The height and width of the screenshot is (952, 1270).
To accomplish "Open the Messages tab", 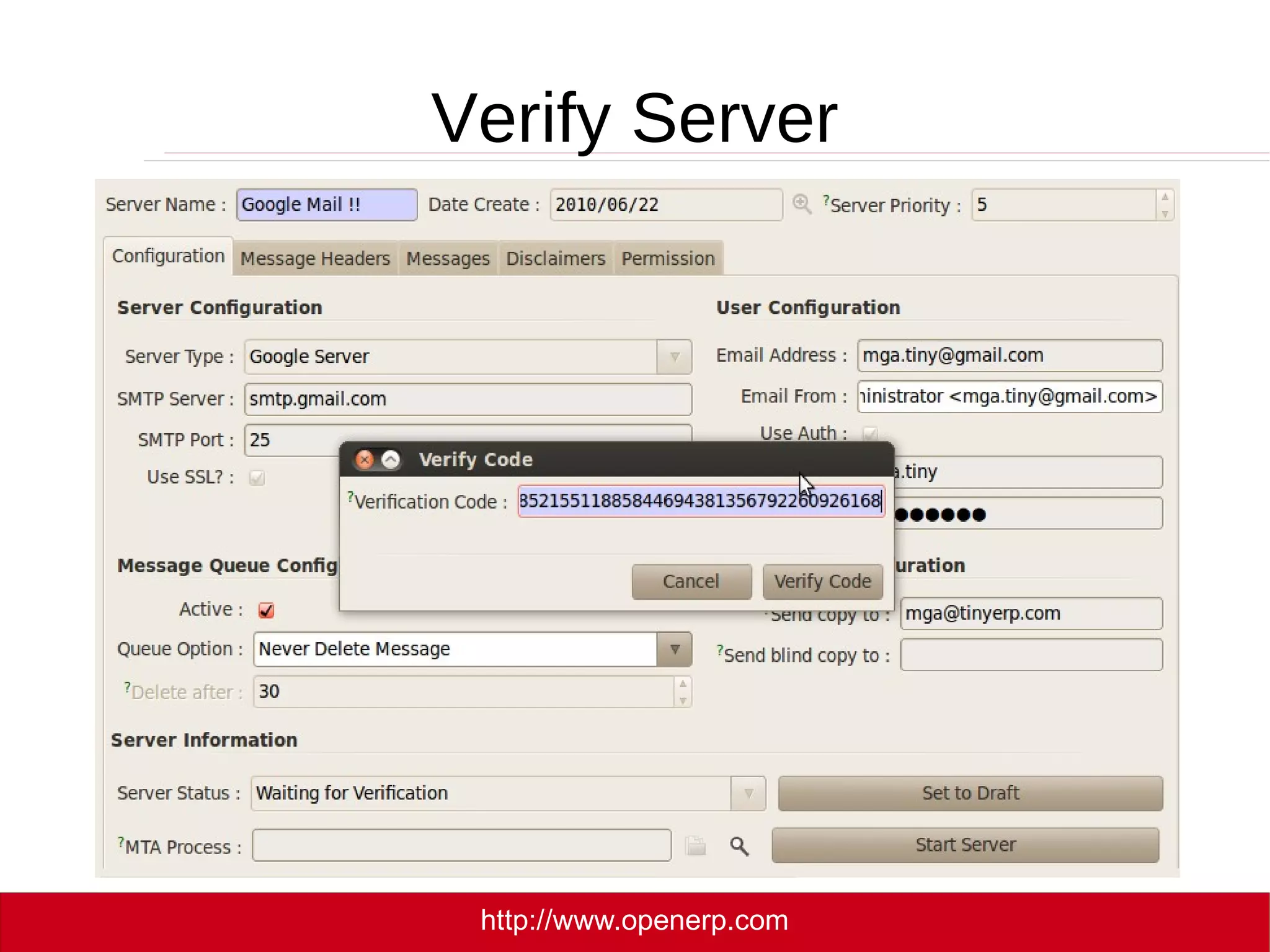I will point(448,259).
